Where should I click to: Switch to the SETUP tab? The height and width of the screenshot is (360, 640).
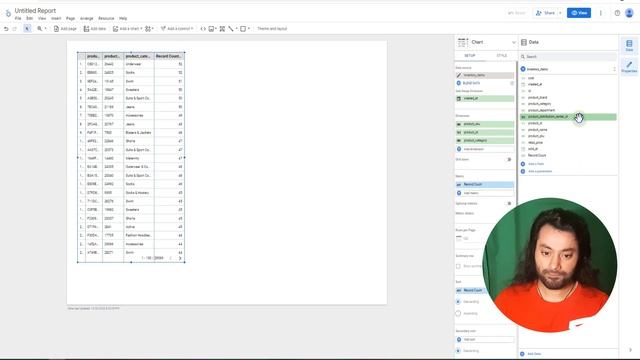(470, 56)
